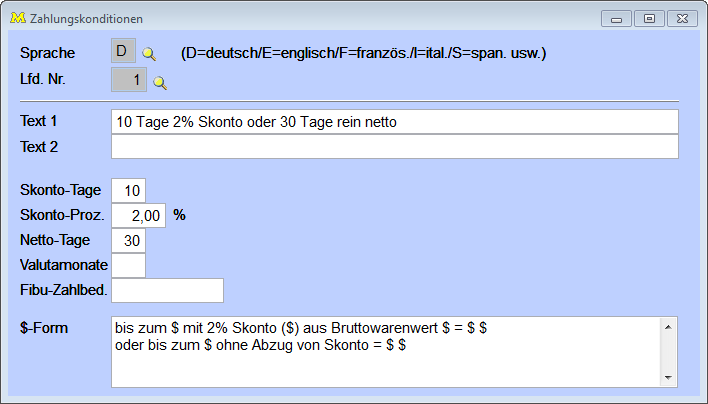The height and width of the screenshot is (404, 708).
Task: Edit the Skonto-Proz. percentage field
Action: point(138,215)
